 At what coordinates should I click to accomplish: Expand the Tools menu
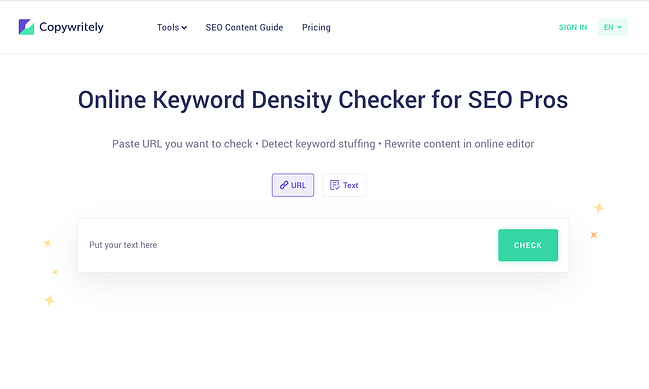click(172, 27)
